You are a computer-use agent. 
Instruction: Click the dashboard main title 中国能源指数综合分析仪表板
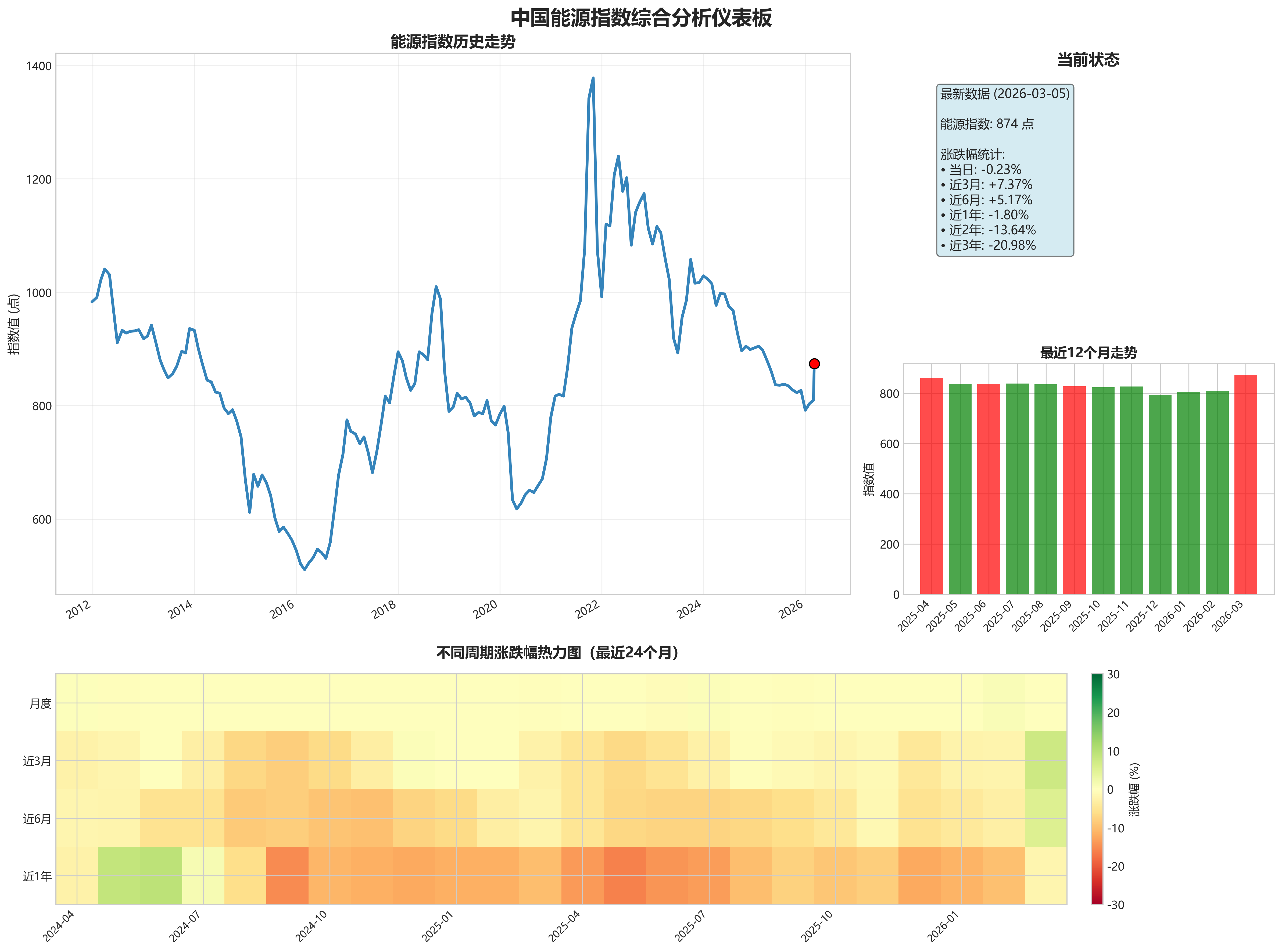point(641,18)
